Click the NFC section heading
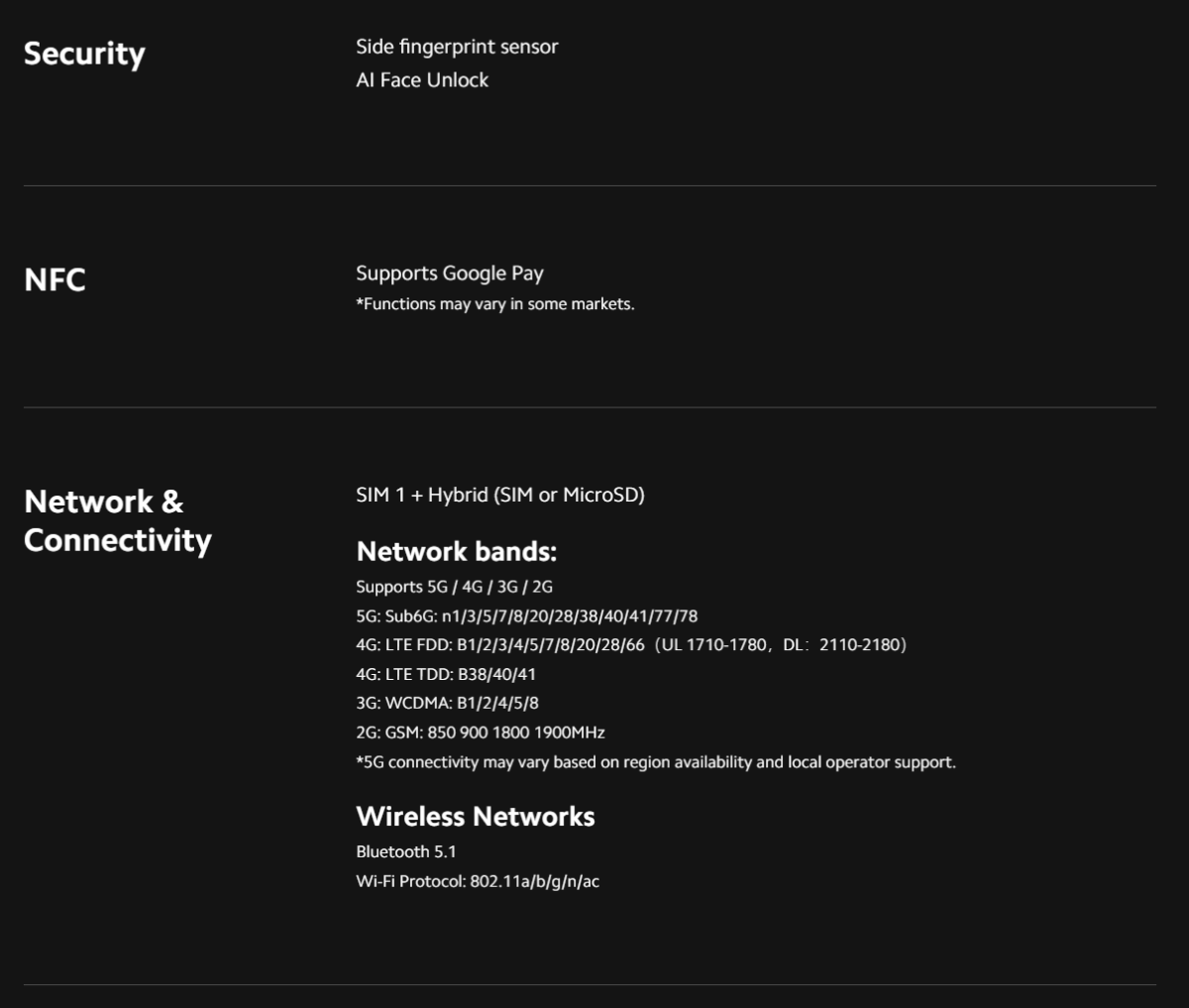1189x1008 pixels. coord(54,280)
